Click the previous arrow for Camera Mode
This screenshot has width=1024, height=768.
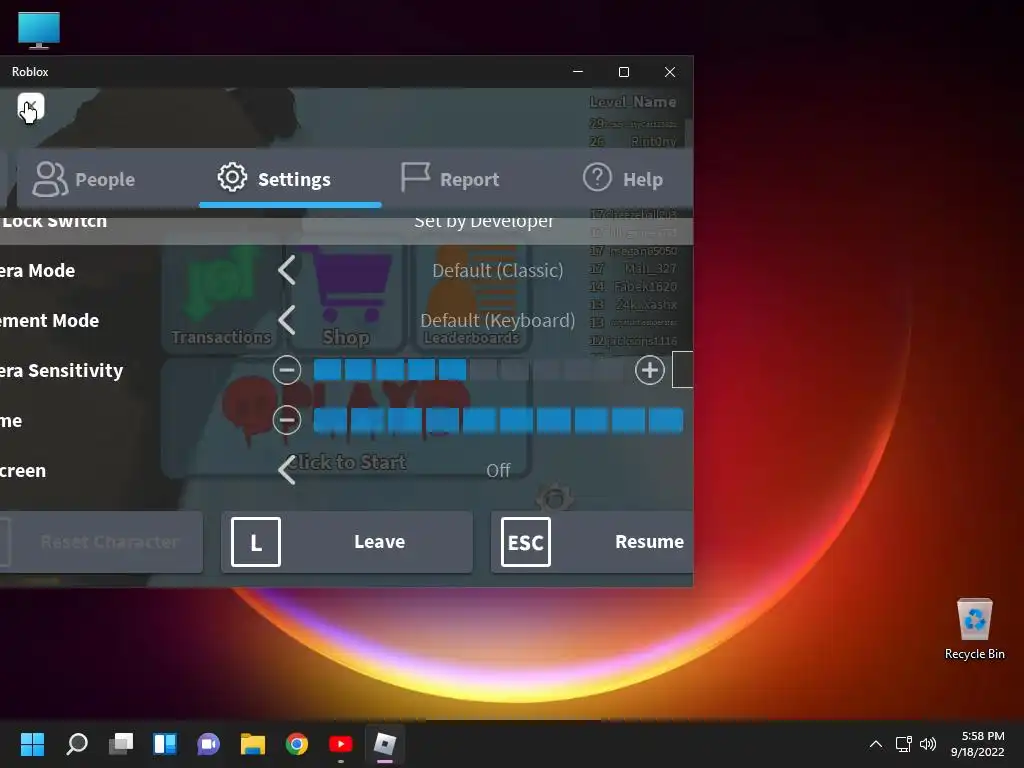[287, 270]
